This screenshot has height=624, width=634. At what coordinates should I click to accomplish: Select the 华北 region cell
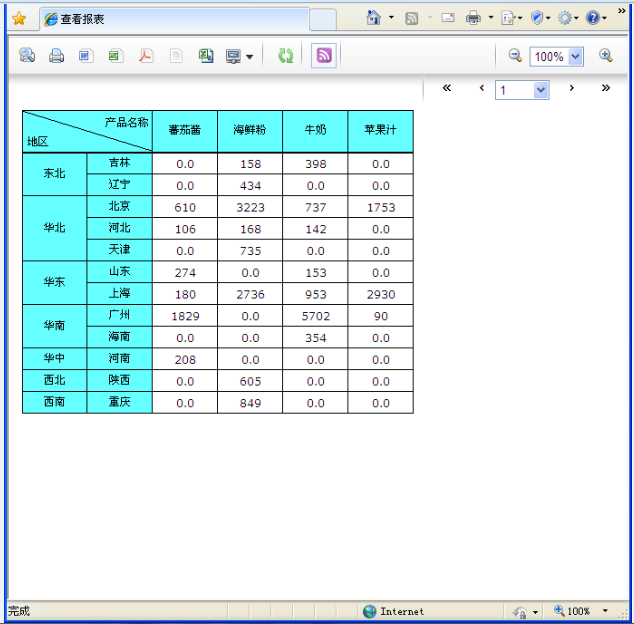(x=55, y=228)
